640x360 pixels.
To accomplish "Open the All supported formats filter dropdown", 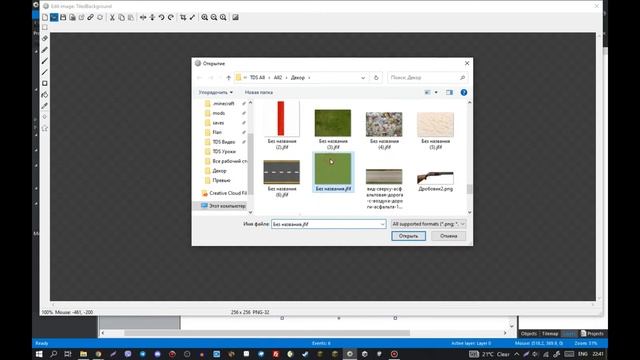I will click(x=428, y=224).
